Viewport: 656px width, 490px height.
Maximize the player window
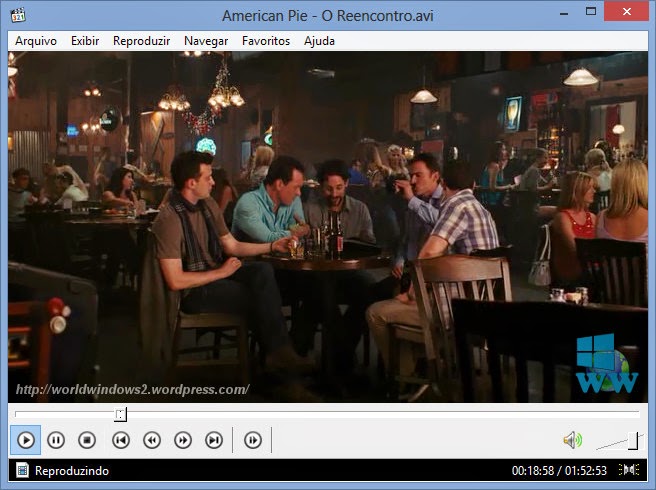coord(591,12)
